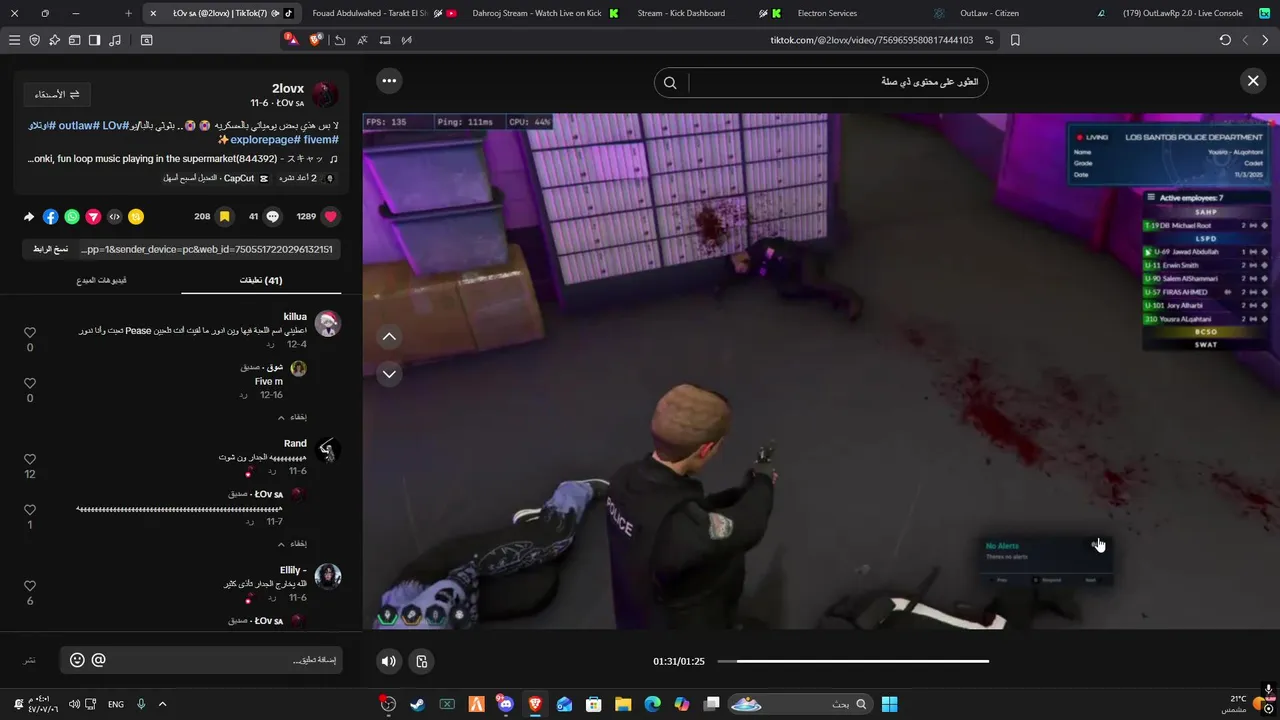Open Discord from the taskbar
This screenshot has width=1280, height=720.
point(505,704)
